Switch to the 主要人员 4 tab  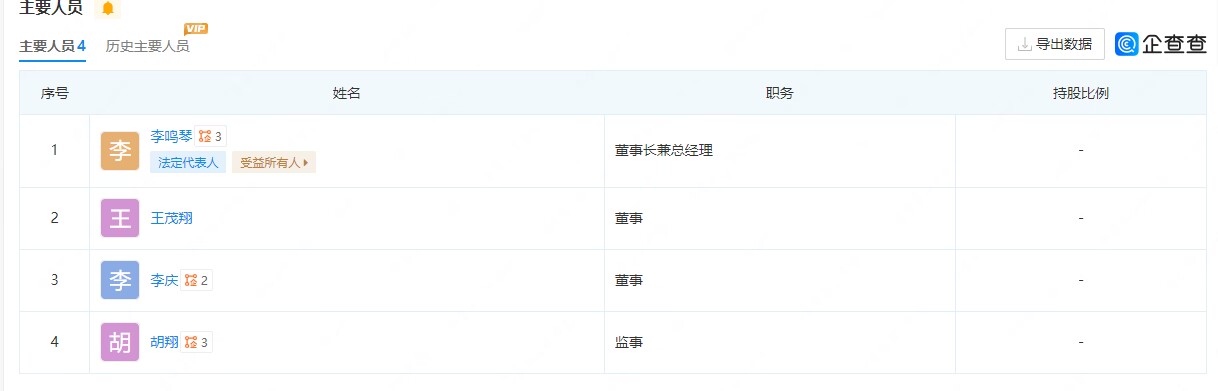52,46
